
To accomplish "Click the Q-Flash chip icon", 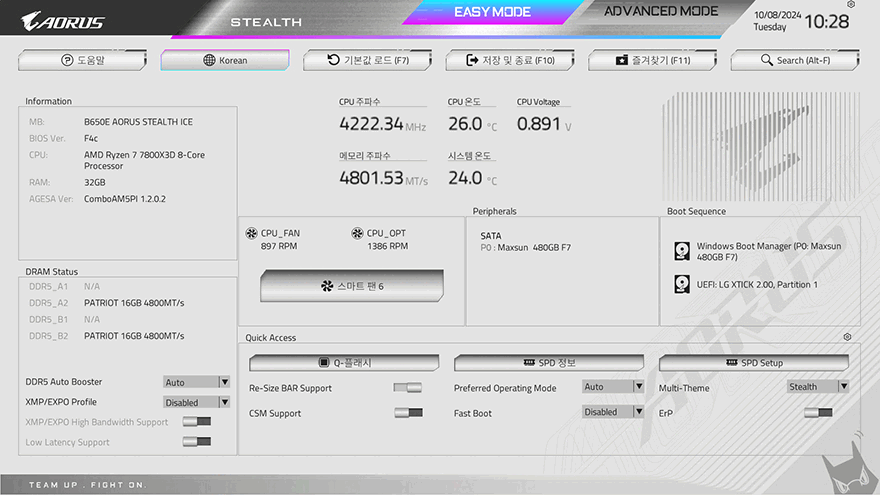I will click(x=324, y=362).
